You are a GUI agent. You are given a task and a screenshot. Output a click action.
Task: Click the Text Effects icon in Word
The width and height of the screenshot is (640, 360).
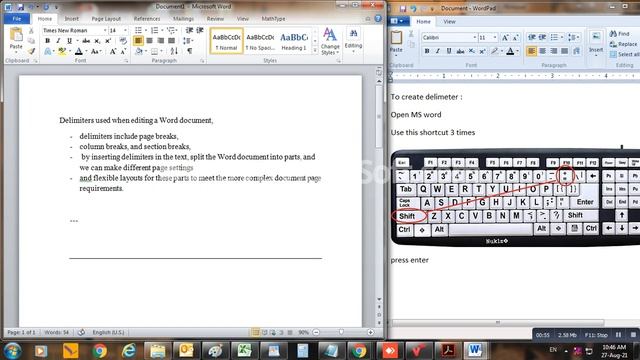48,51
